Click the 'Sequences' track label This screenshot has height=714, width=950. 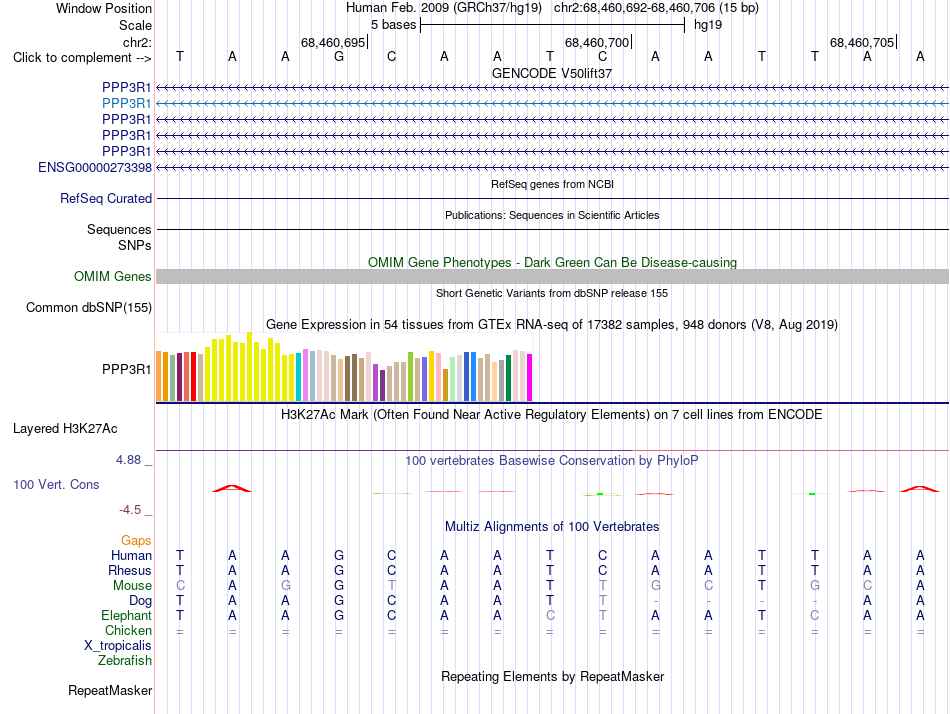119,229
